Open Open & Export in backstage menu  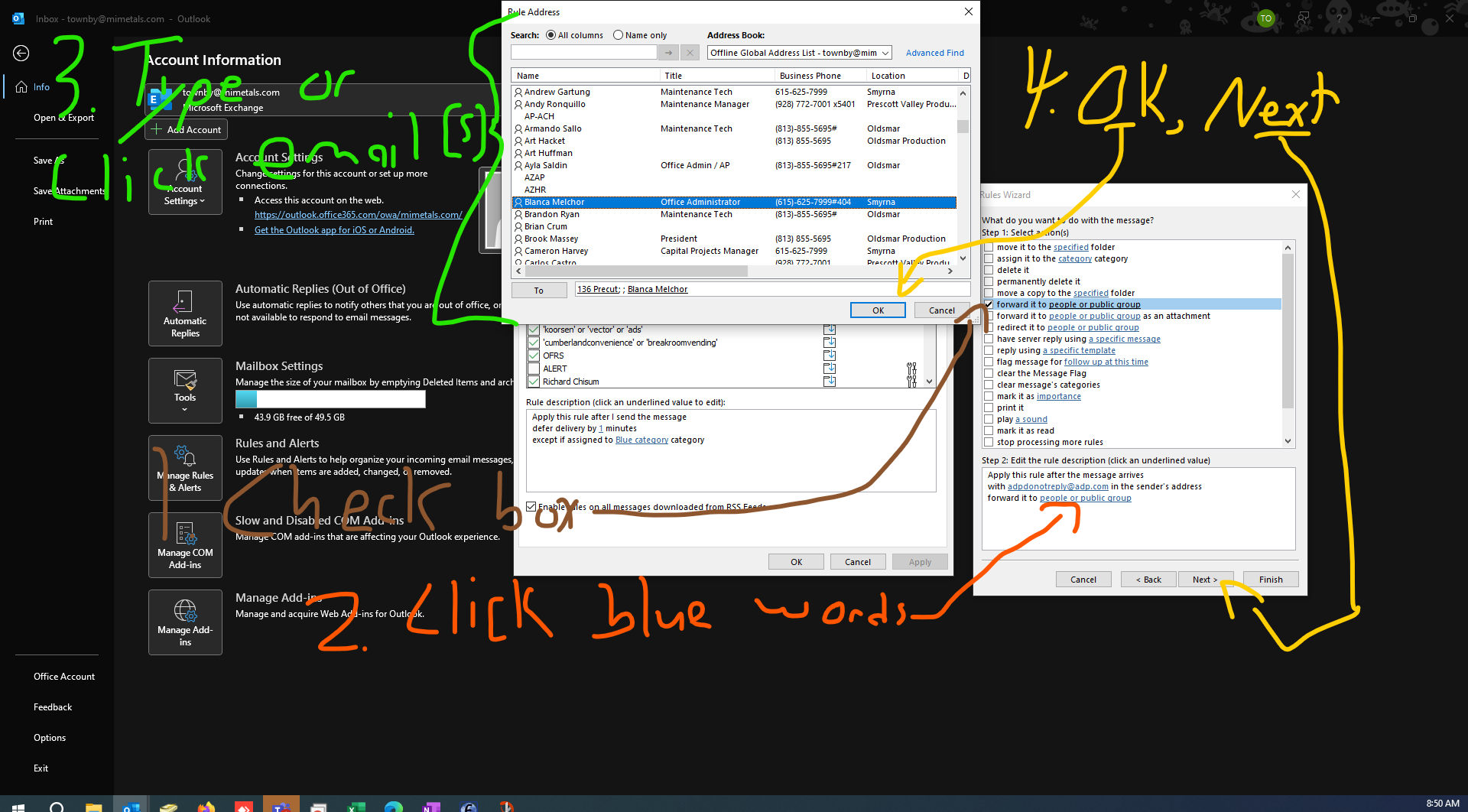63,118
